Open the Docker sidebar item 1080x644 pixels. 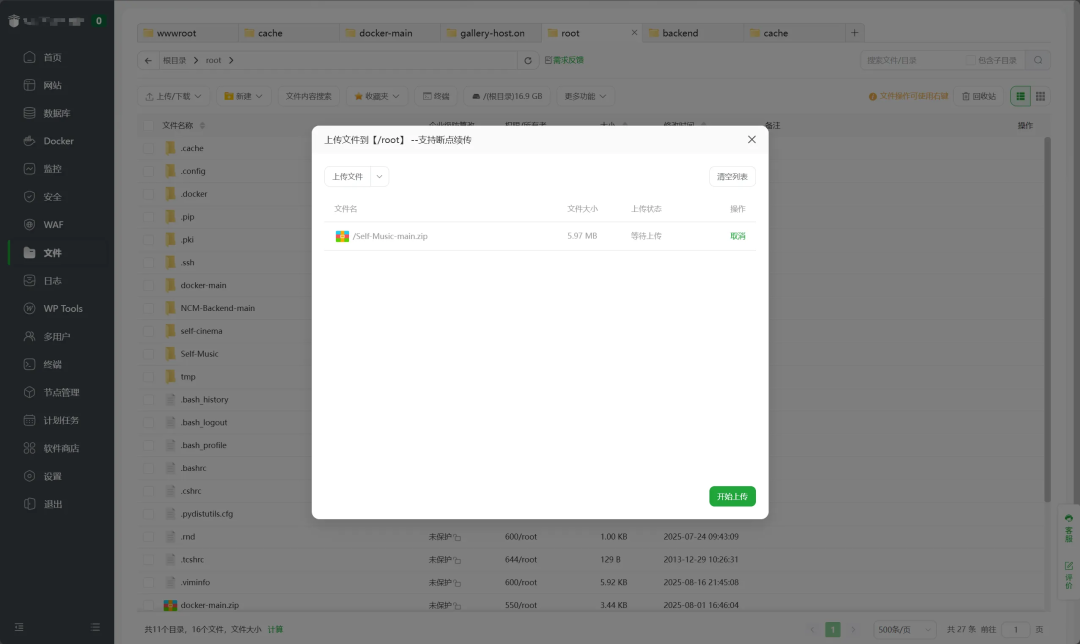point(58,141)
